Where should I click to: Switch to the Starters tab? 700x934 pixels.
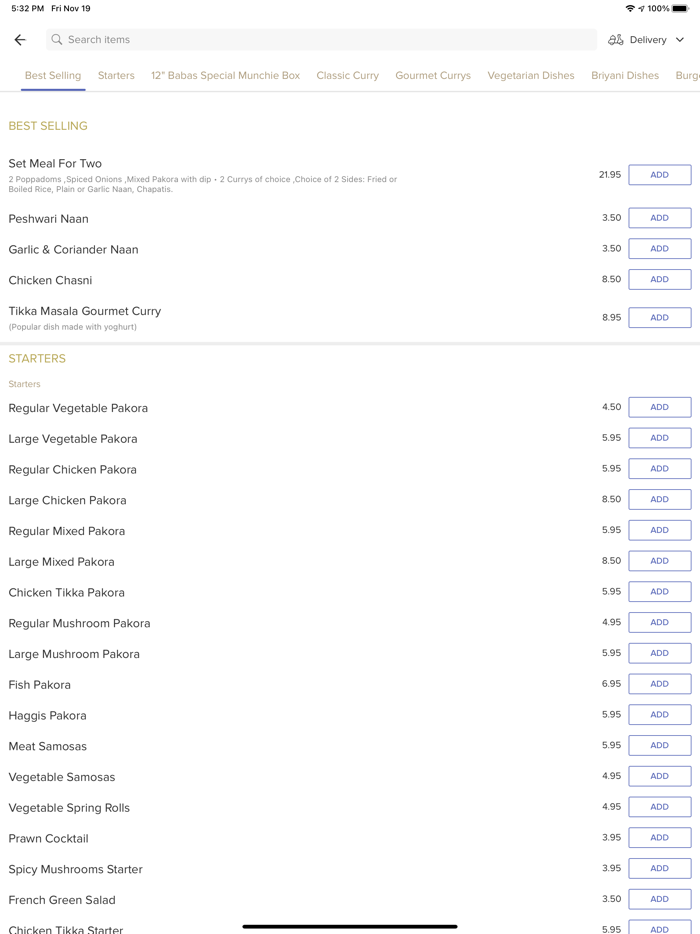coord(116,75)
